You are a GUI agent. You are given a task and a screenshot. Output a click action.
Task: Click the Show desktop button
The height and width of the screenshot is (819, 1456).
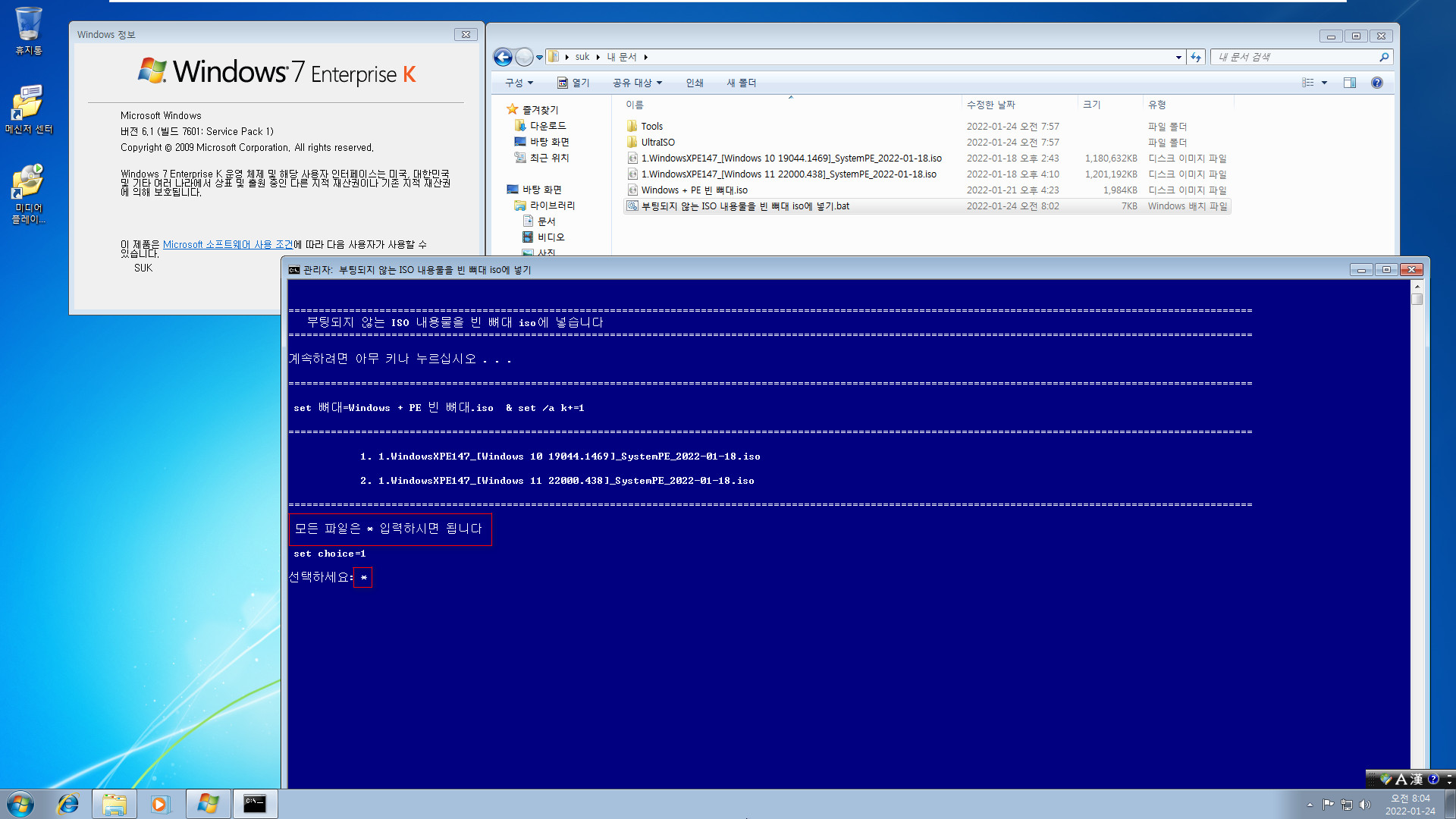(x=1450, y=804)
